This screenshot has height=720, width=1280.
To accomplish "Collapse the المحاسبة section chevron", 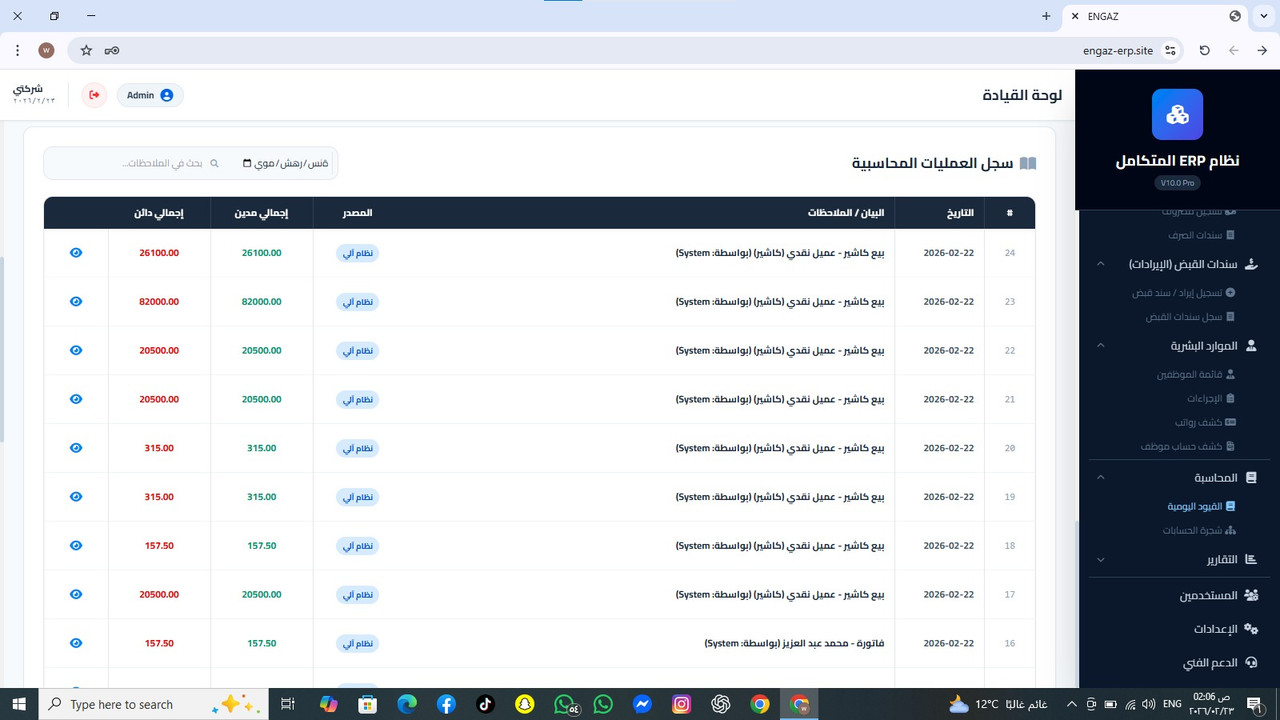I will pyautogui.click(x=1100, y=477).
